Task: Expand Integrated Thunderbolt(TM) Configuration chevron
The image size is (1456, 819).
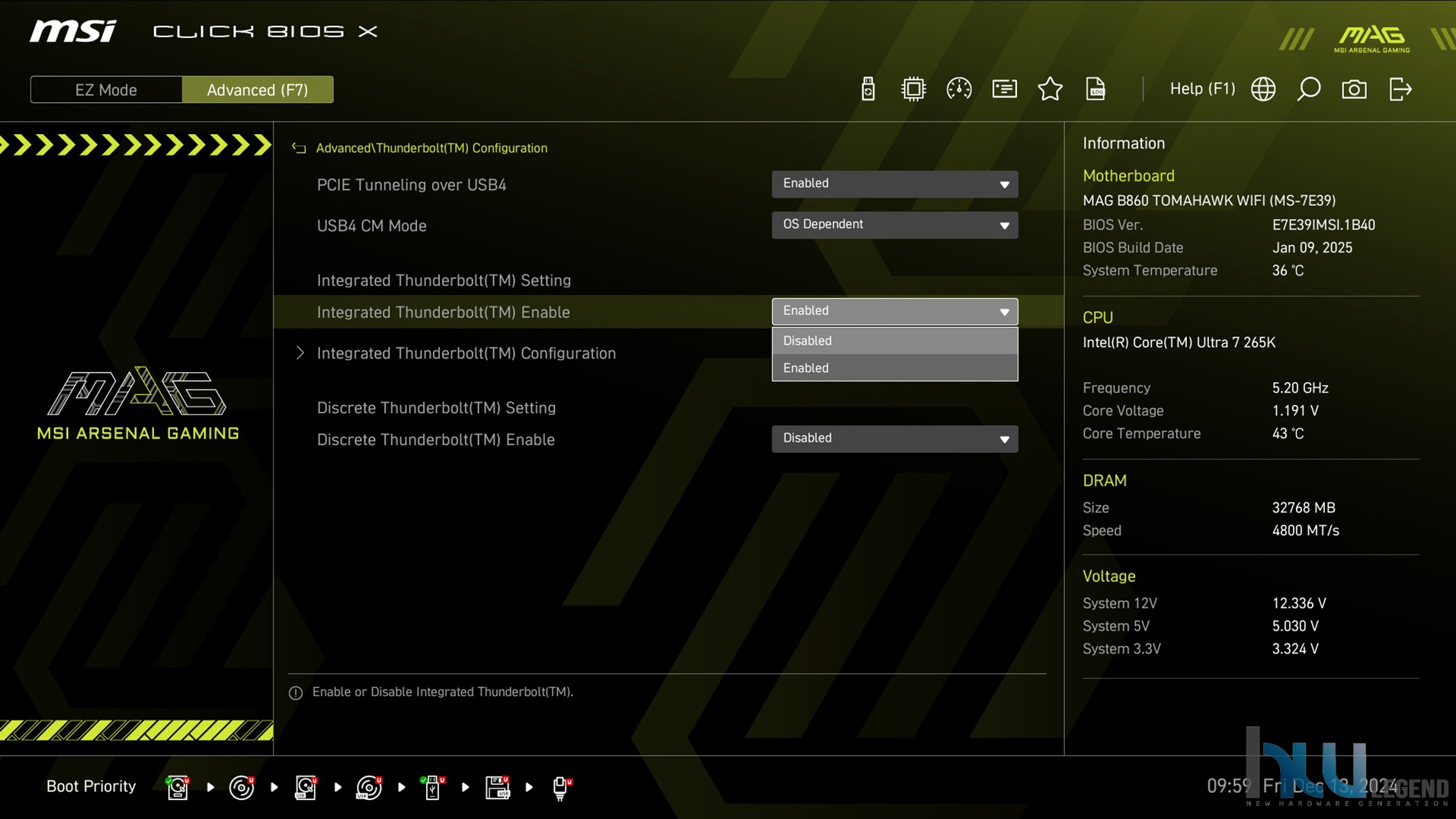Action: point(300,353)
